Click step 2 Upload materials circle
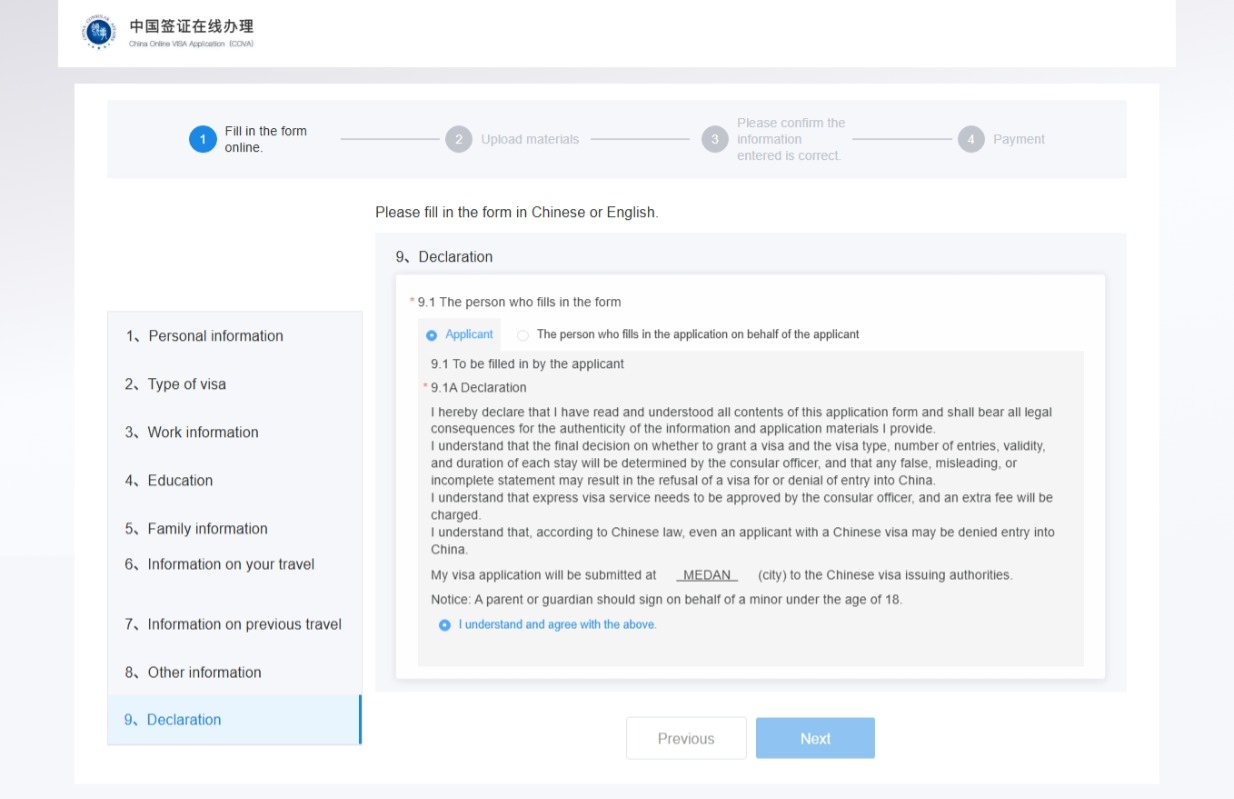Image resolution: width=1234 pixels, height=799 pixels. (458, 140)
